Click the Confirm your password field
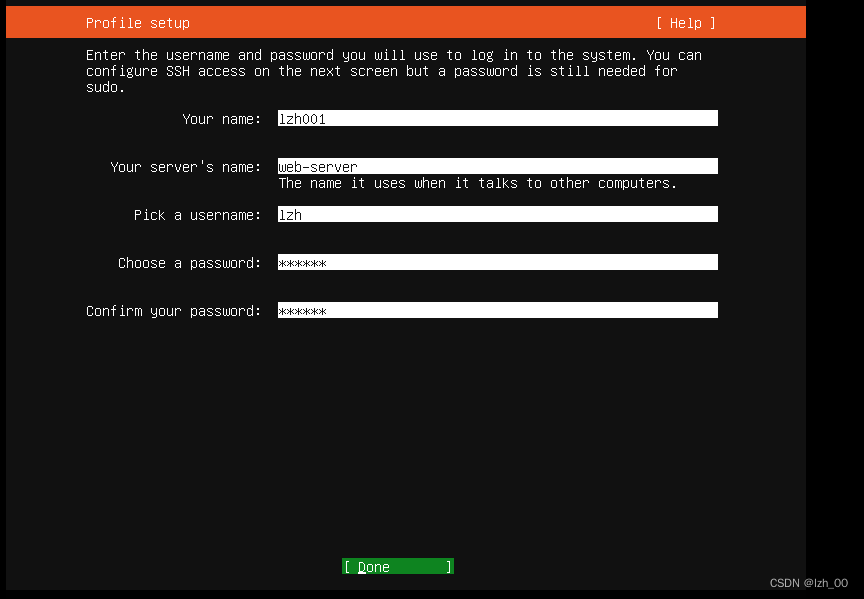Viewport: 864px width, 599px height. [x=498, y=310]
